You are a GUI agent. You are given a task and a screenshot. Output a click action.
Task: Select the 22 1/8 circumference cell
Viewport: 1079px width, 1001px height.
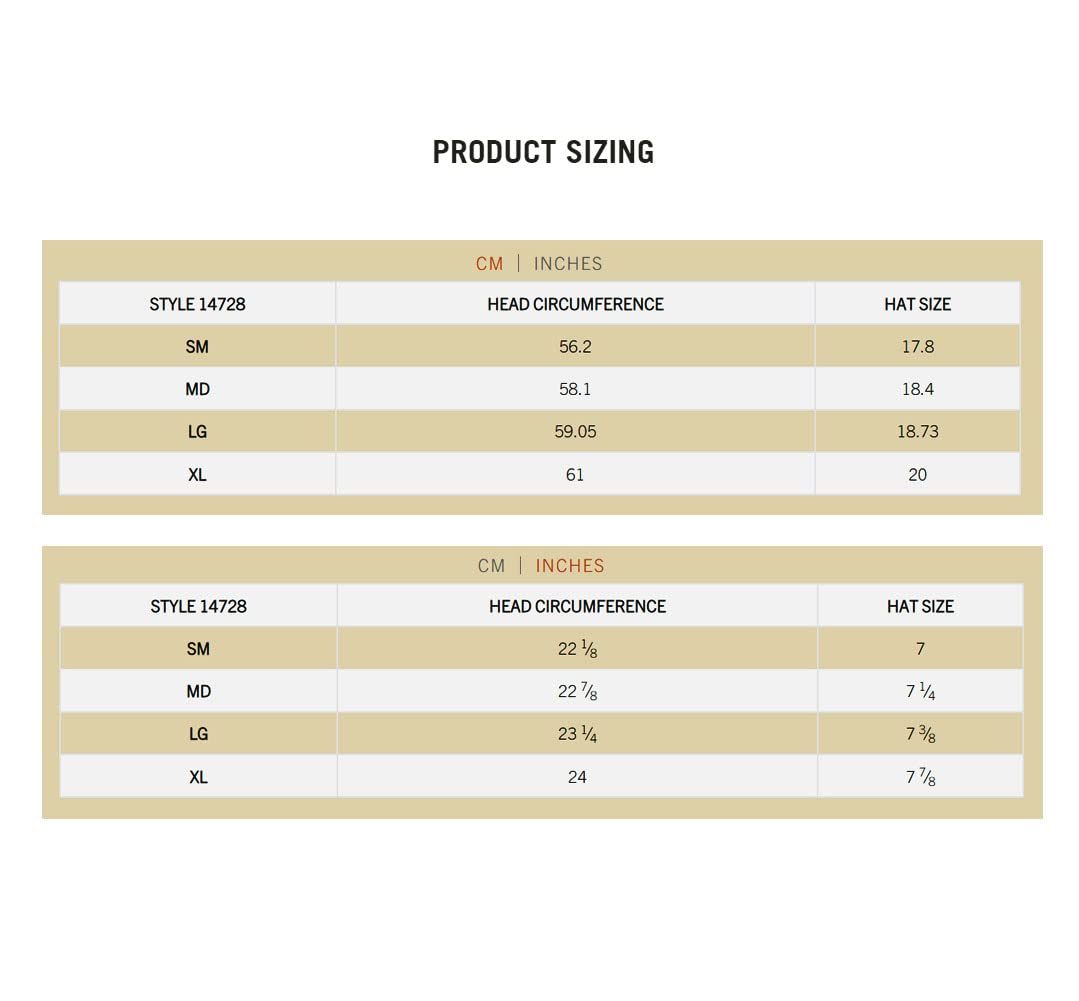click(577, 649)
